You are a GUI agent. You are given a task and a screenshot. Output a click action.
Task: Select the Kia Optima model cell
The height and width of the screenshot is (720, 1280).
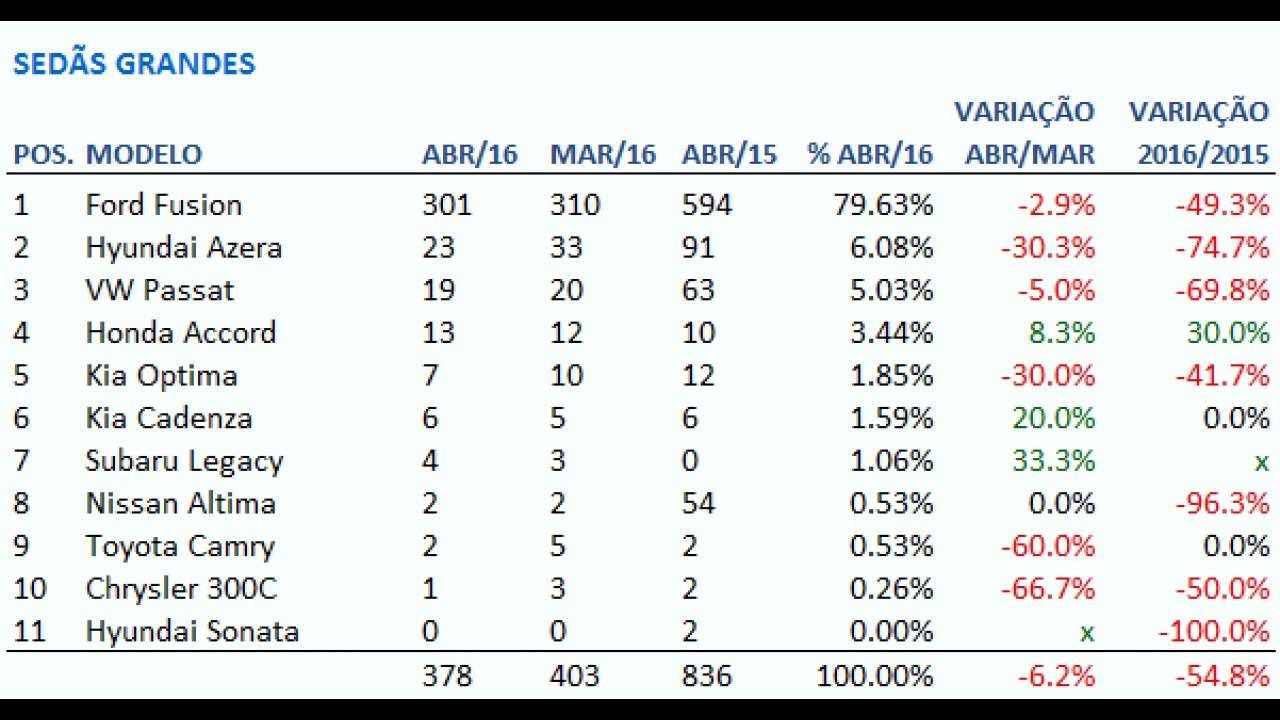(162, 376)
